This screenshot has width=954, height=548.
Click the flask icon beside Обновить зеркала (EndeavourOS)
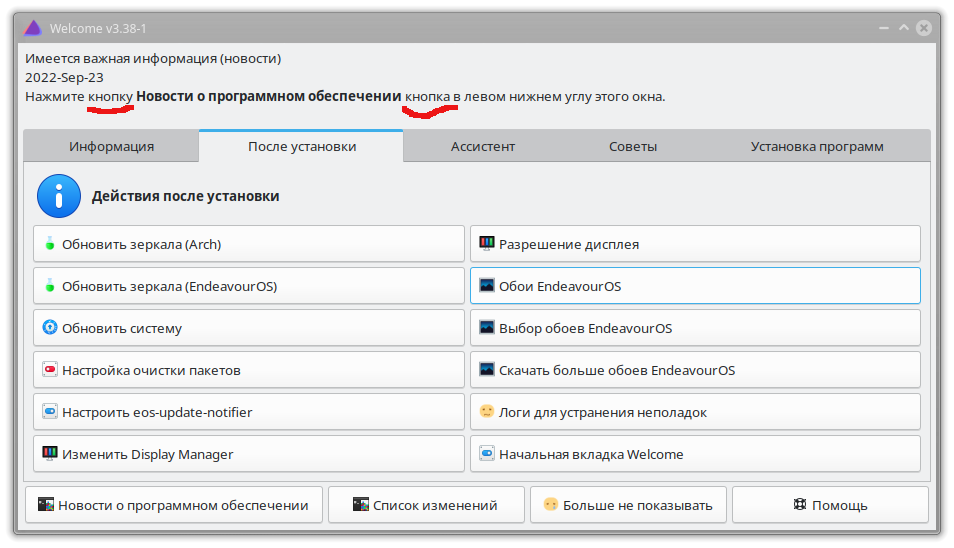coord(50,286)
